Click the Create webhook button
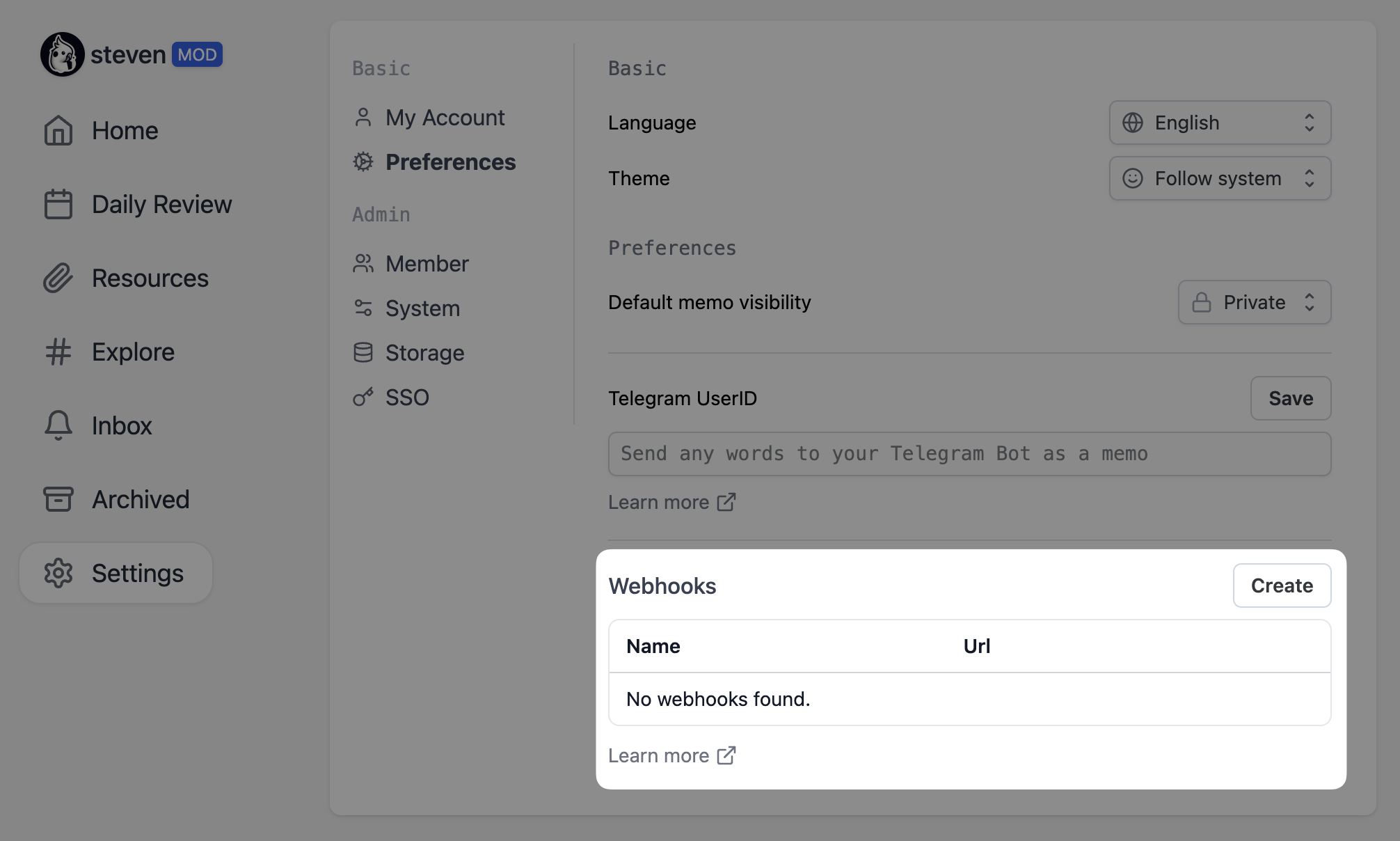The width and height of the screenshot is (1400, 841). click(x=1282, y=585)
